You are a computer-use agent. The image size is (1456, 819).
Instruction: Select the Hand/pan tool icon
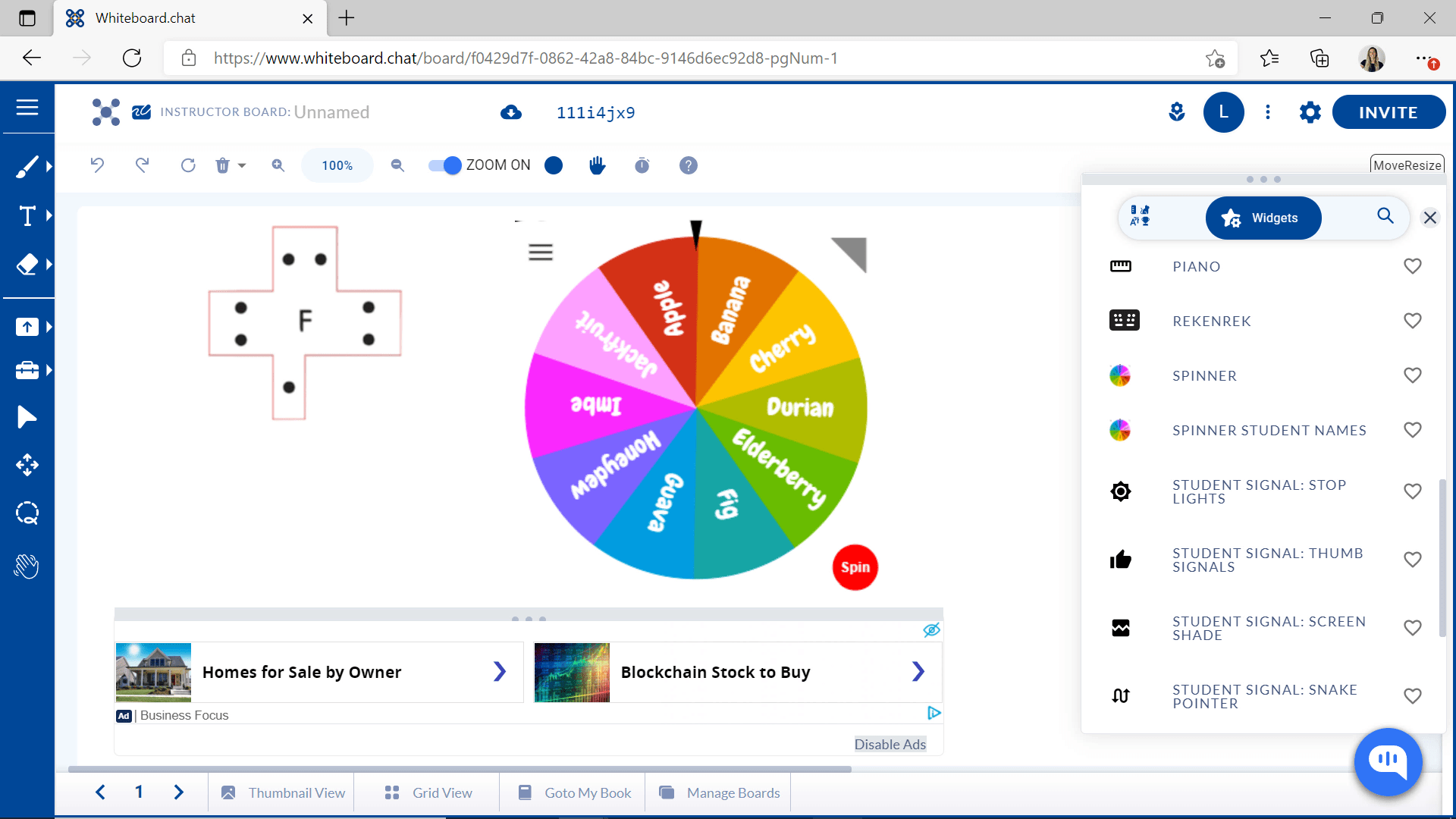click(x=598, y=165)
